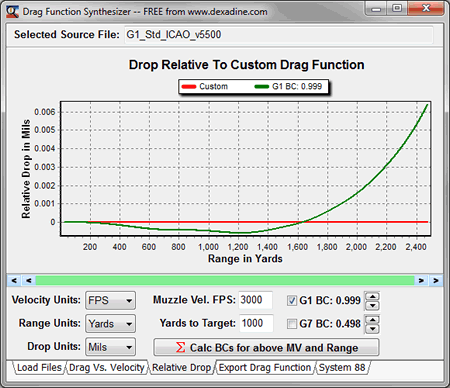Click the G1 BC decrement down arrow

pos(372,305)
